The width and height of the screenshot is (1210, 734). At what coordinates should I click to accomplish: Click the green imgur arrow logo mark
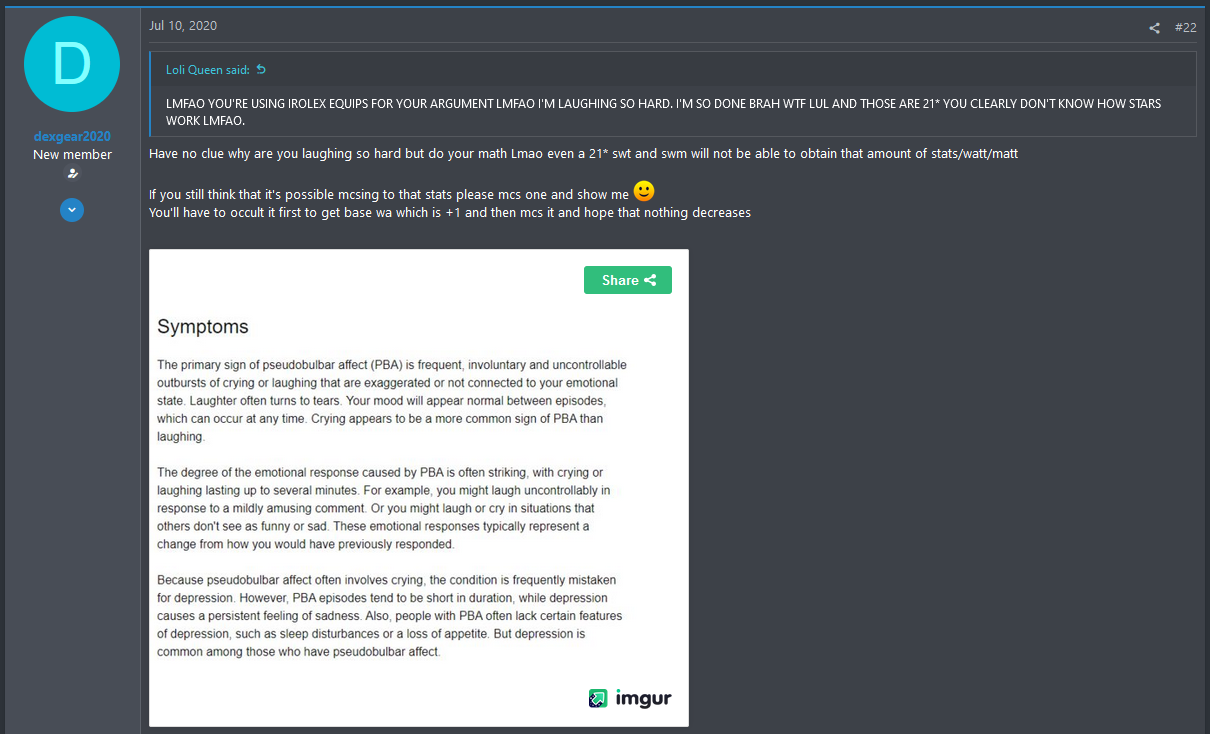click(598, 698)
